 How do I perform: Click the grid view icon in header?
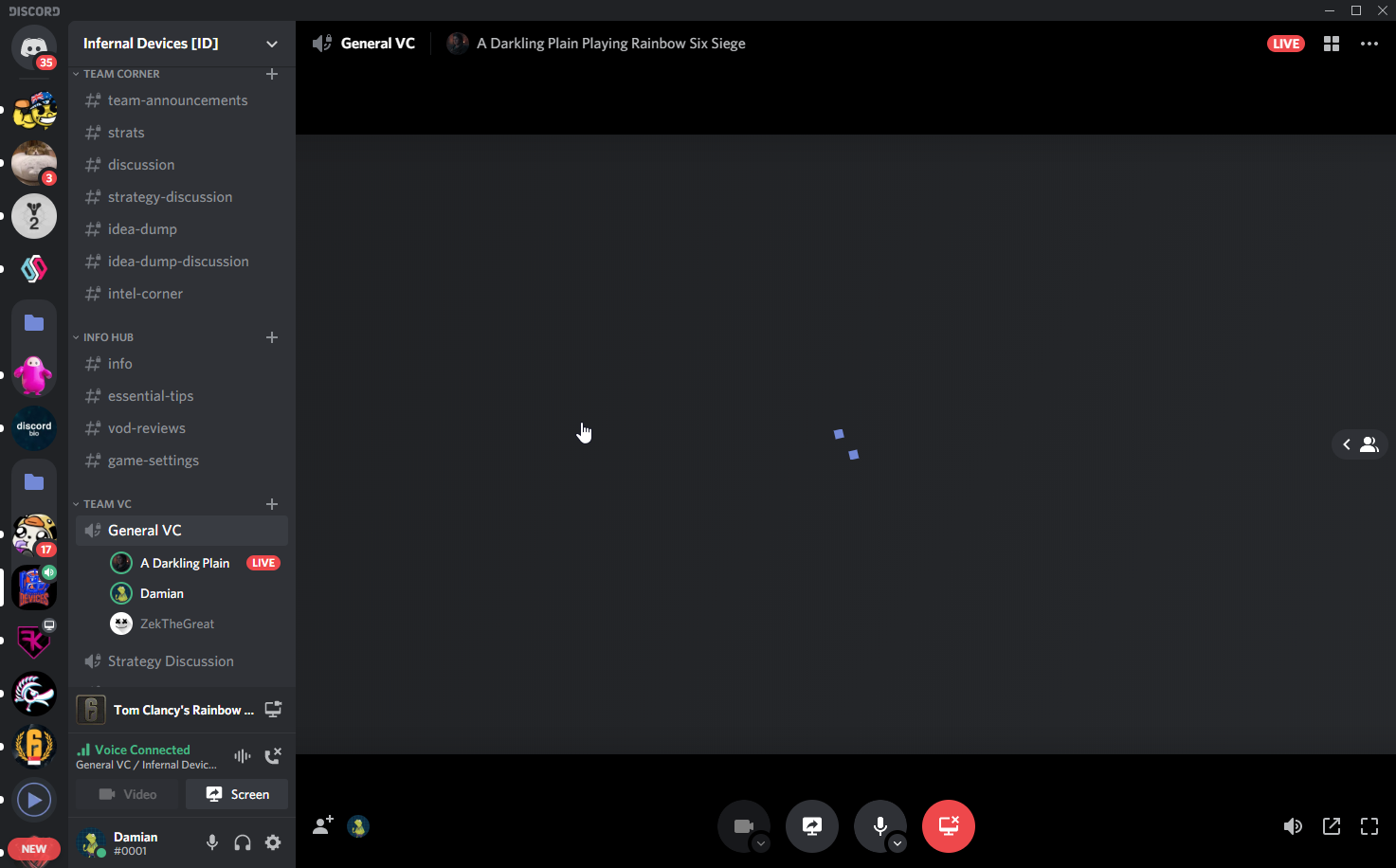pos(1332,44)
